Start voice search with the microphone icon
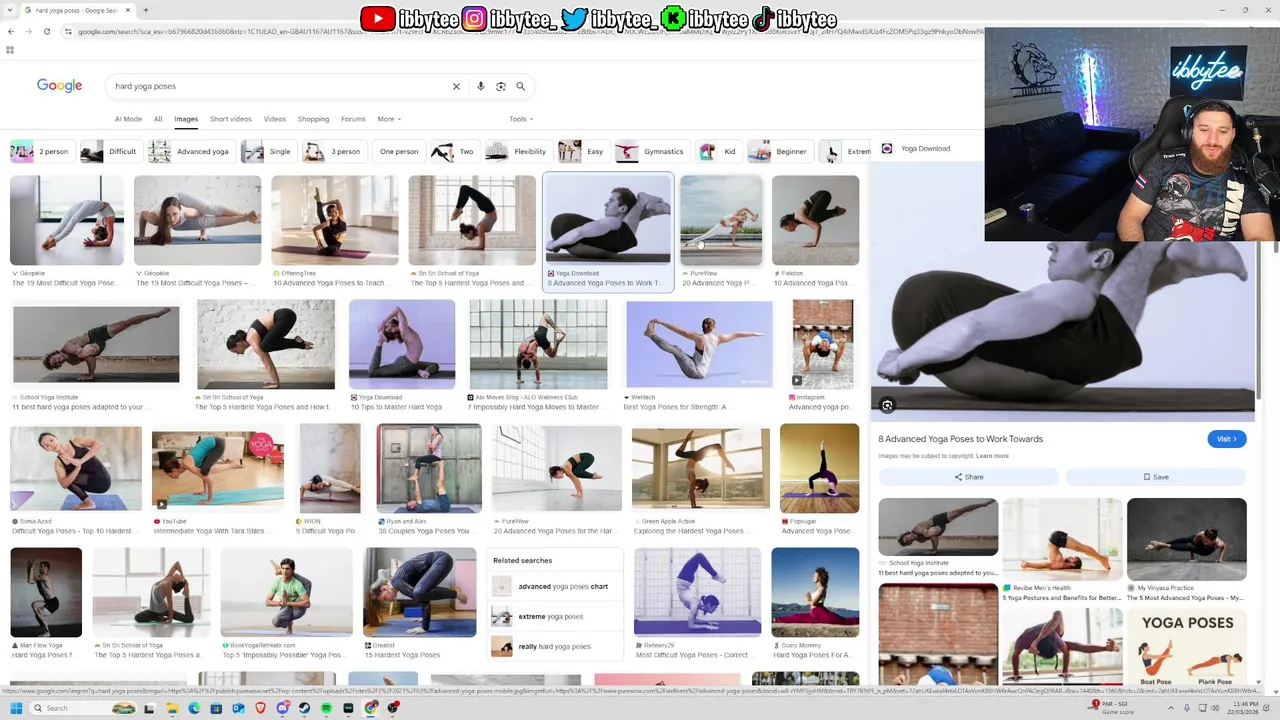Screen dimensions: 1280x720 pos(481,86)
